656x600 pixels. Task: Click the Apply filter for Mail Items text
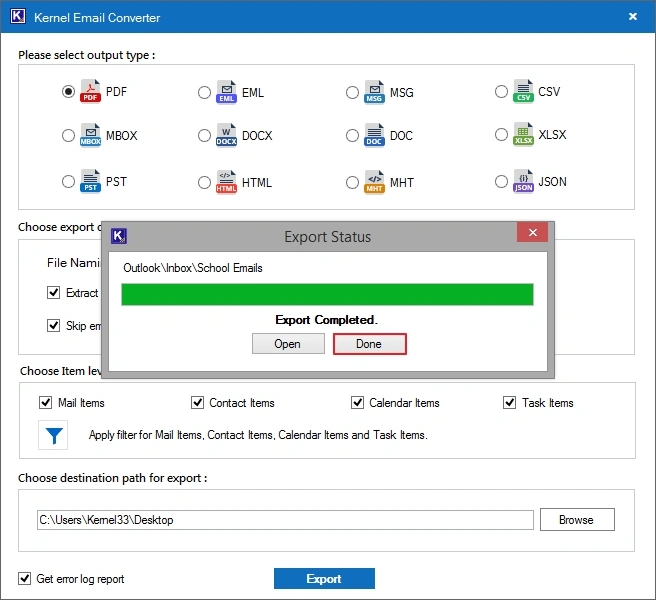pos(258,435)
